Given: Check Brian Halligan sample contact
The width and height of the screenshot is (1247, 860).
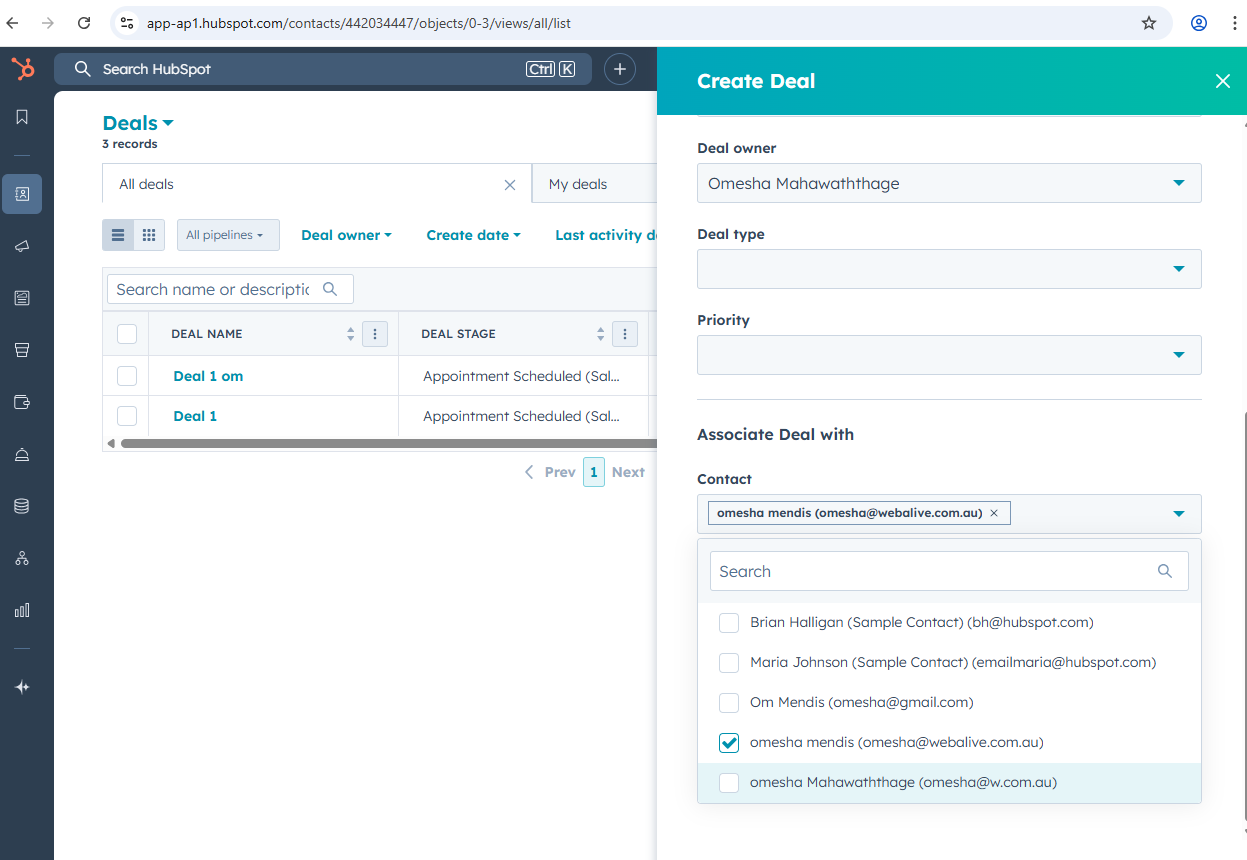Looking at the screenshot, I should 729,623.
